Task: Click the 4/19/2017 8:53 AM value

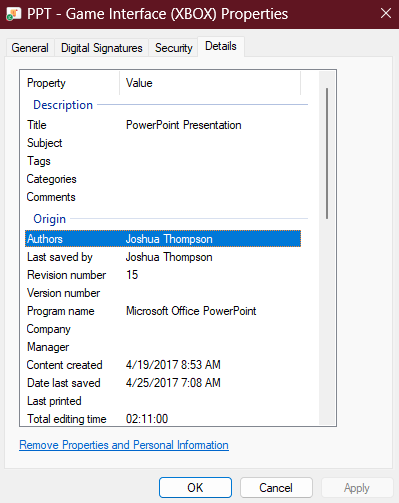Action: pos(173,365)
